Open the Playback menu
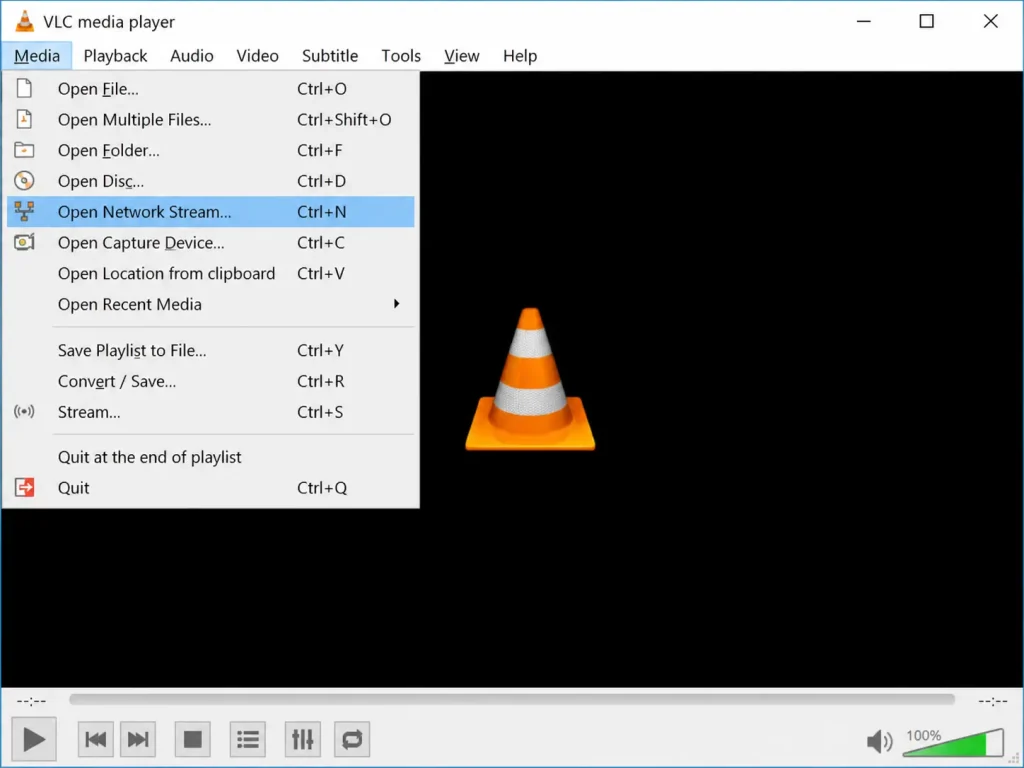 [x=115, y=56]
